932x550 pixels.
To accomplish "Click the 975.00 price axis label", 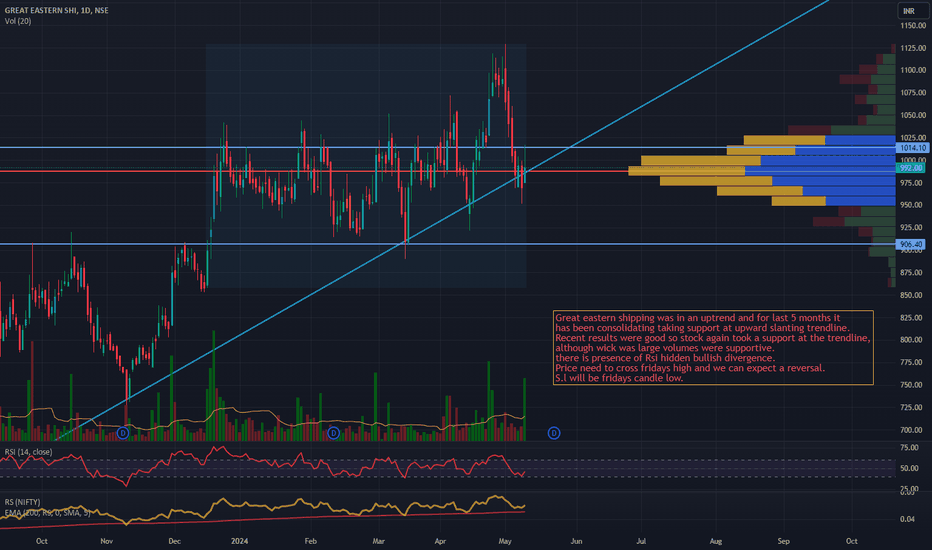I will point(913,183).
